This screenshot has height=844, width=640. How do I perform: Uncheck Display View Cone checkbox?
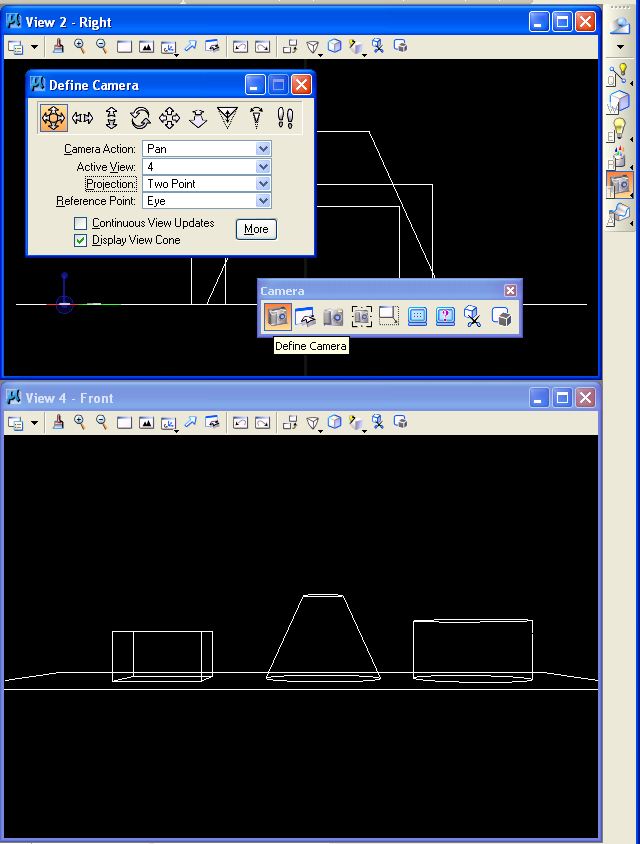click(81, 241)
